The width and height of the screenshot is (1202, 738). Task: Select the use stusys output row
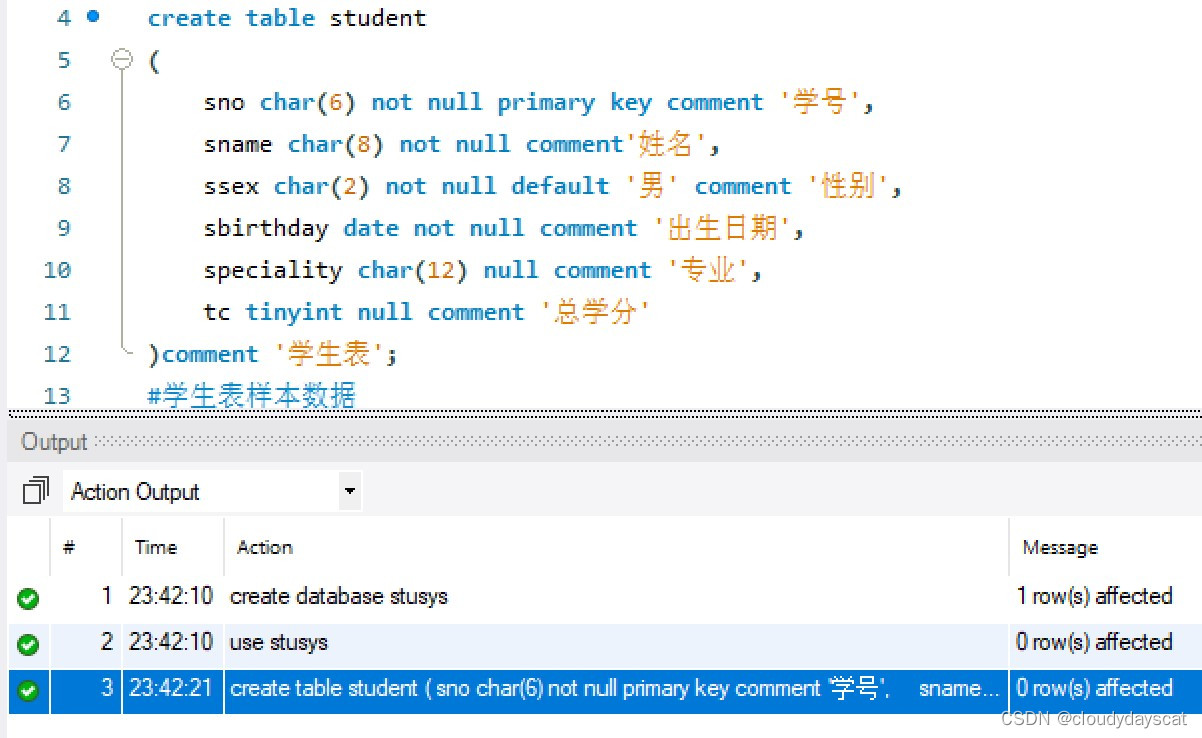(x=400, y=643)
